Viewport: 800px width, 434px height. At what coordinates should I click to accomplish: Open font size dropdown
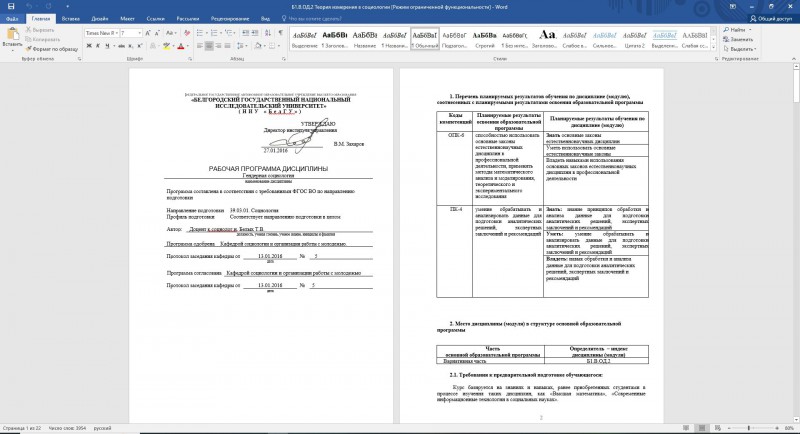pyautogui.click(x=139, y=33)
